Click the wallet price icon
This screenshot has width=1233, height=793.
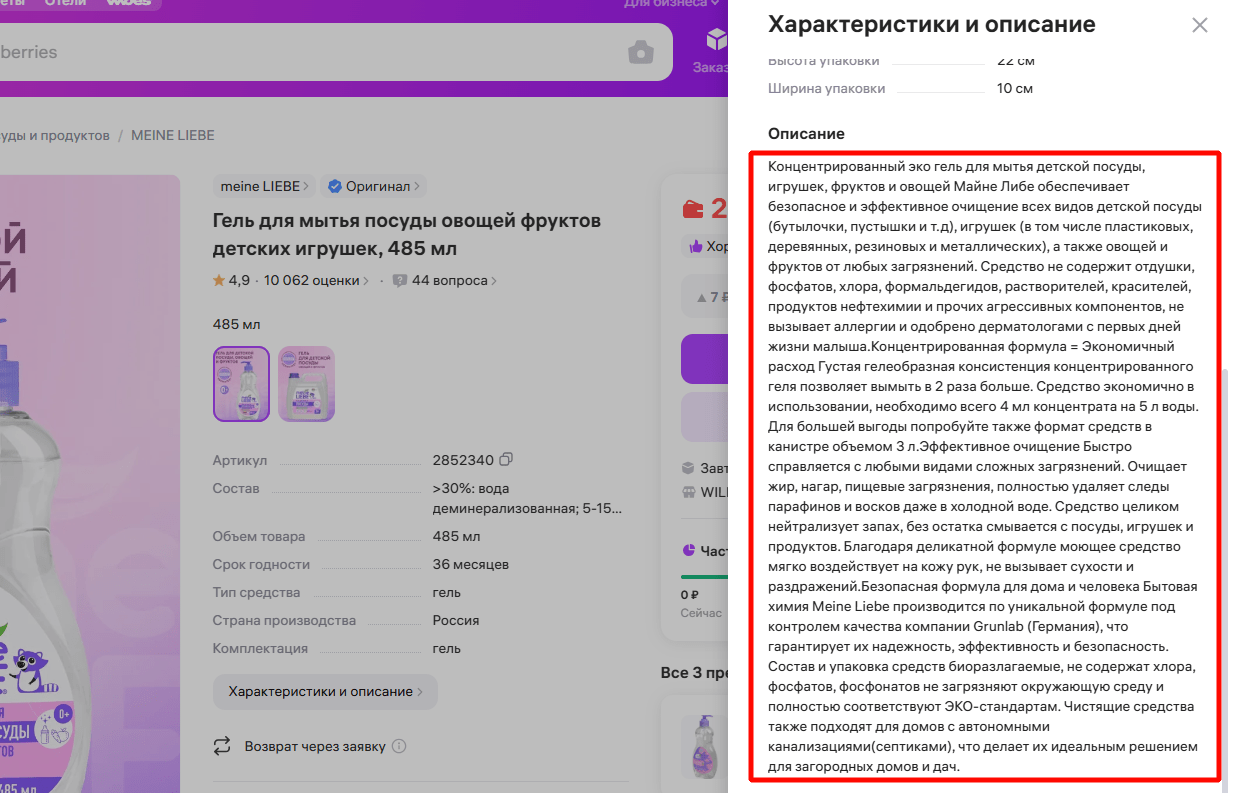click(692, 209)
